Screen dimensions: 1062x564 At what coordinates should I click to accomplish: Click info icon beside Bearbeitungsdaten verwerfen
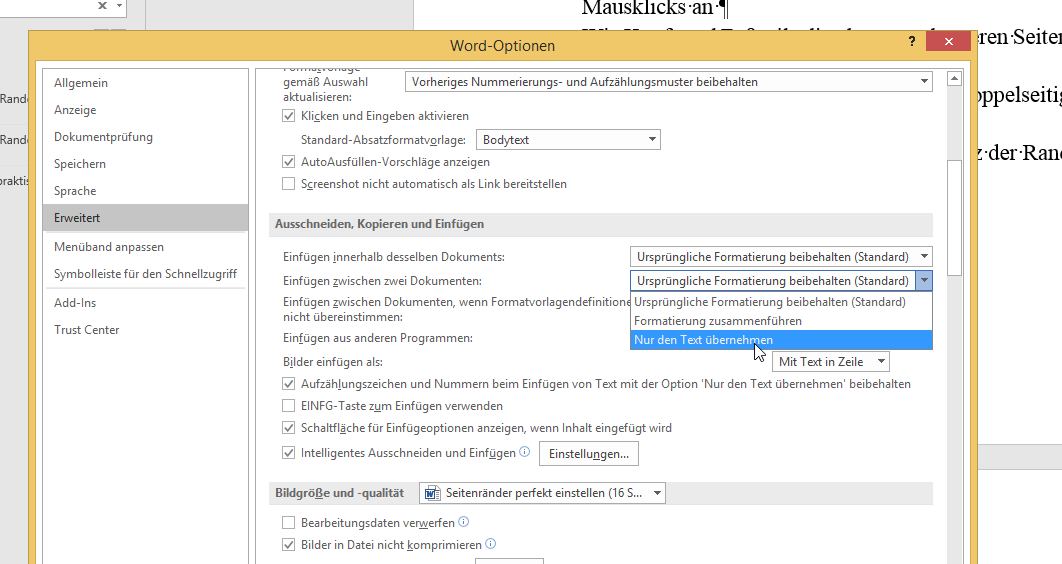pyautogui.click(x=463, y=521)
